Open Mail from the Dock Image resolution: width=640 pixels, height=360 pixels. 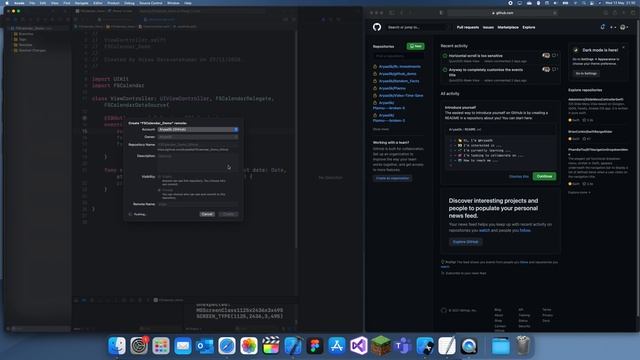click(183, 346)
